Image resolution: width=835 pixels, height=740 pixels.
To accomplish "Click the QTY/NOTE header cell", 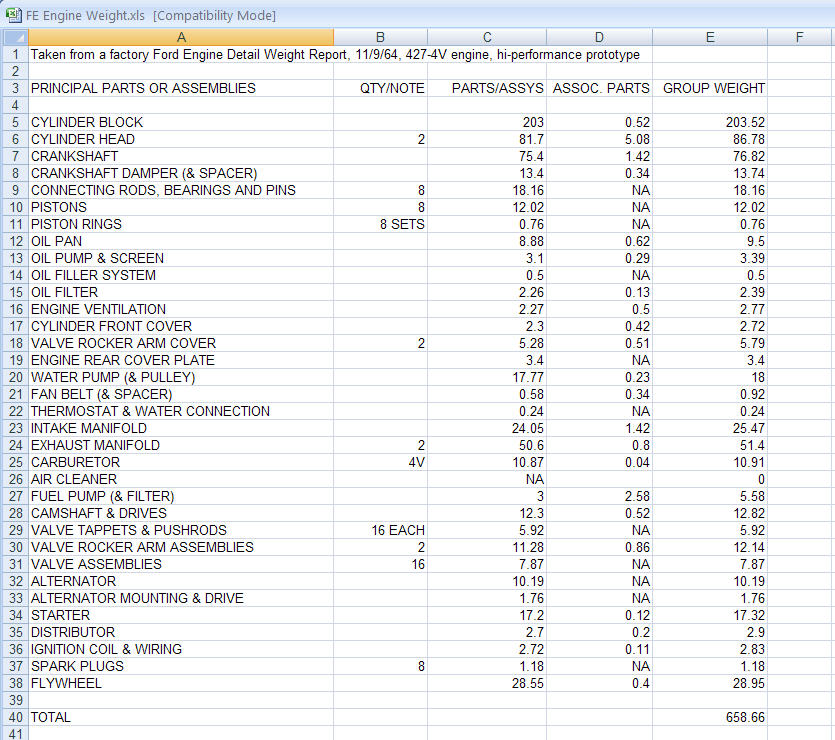I will click(380, 88).
